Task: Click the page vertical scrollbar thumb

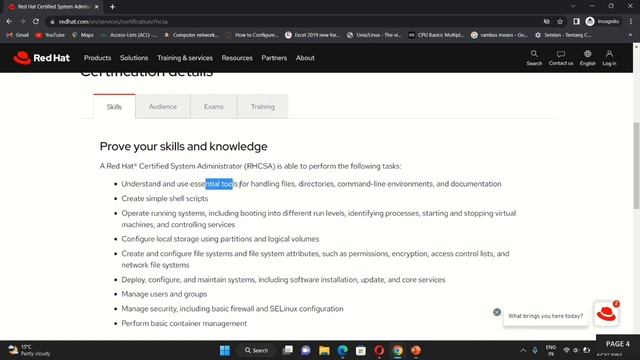Action: 636,165
